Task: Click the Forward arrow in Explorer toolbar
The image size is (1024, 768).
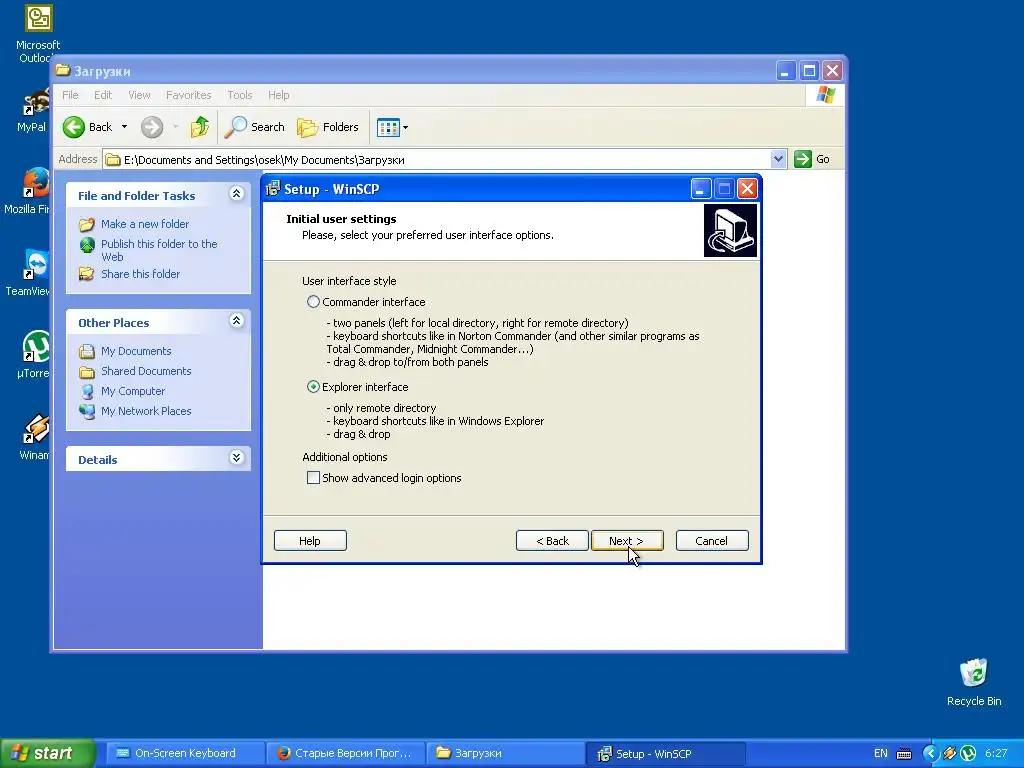Action: tap(152, 127)
